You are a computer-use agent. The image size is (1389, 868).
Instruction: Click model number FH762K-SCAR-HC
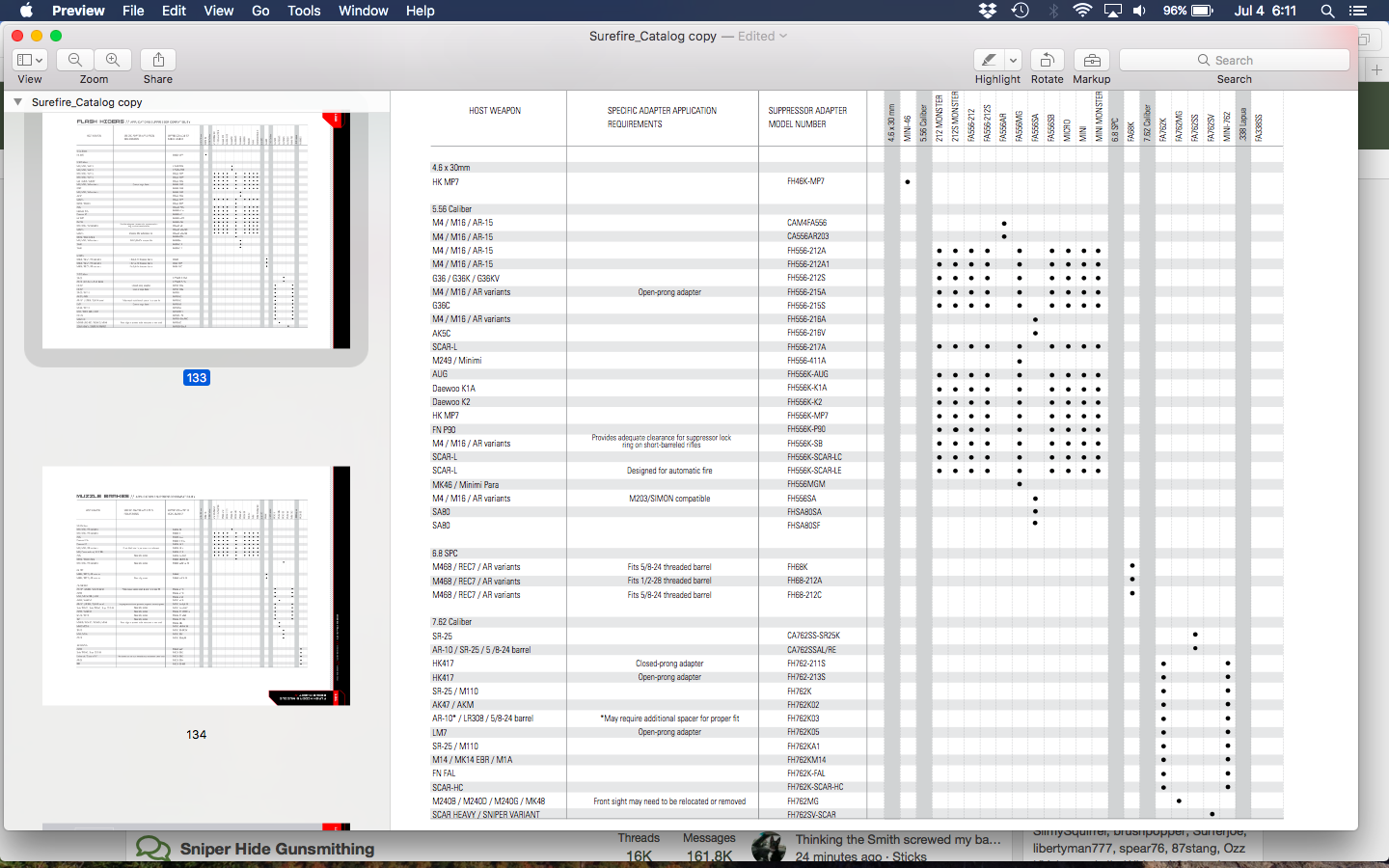815,787
